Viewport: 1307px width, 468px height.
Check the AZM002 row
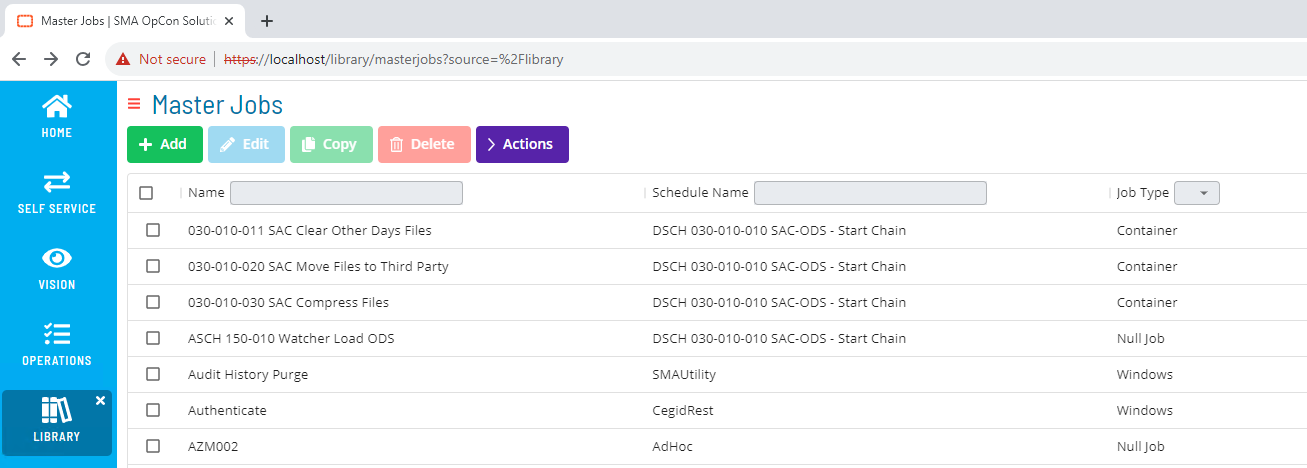153,446
